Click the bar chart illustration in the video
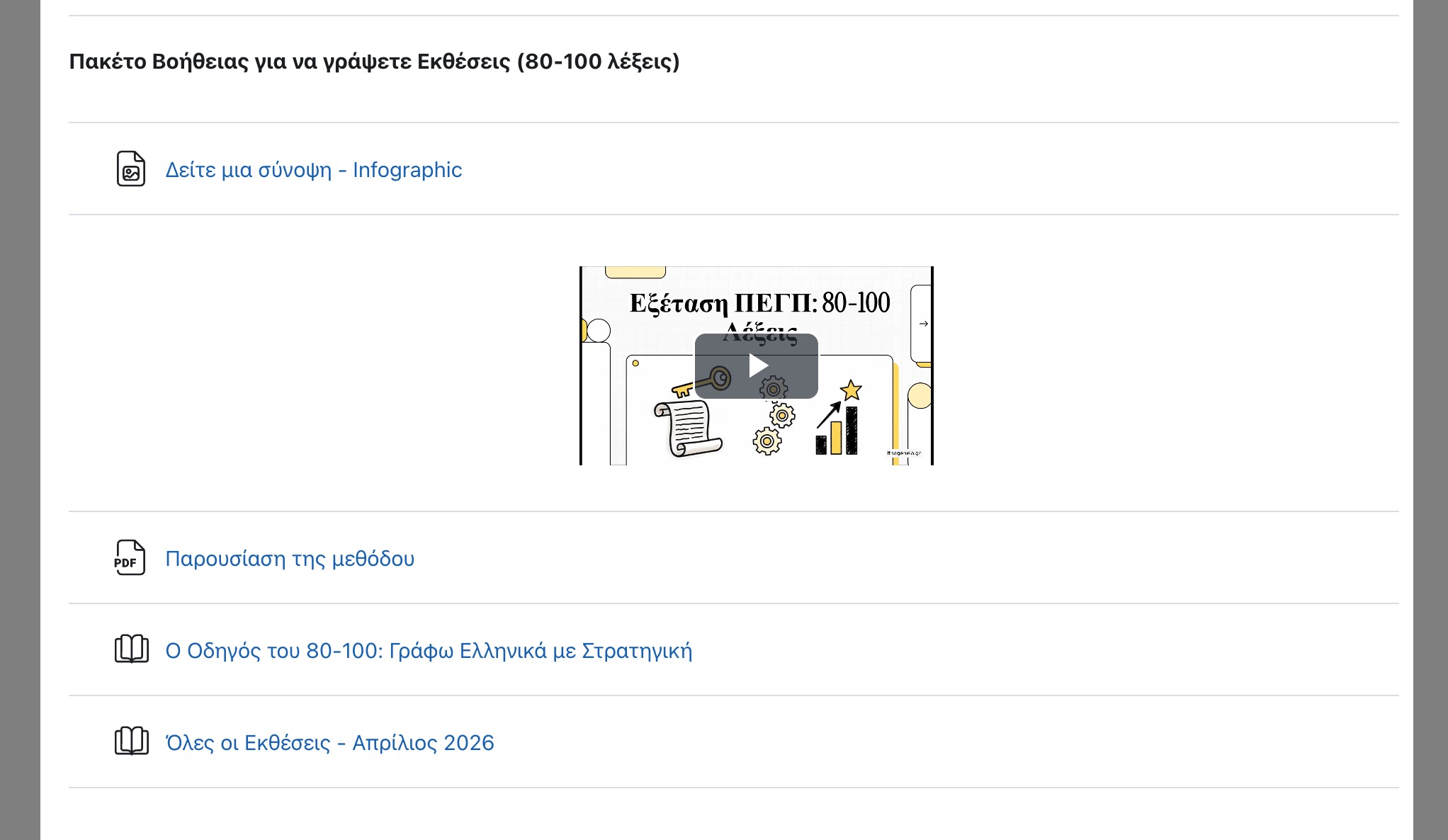Image resolution: width=1448 pixels, height=840 pixels. (x=837, y=432)
